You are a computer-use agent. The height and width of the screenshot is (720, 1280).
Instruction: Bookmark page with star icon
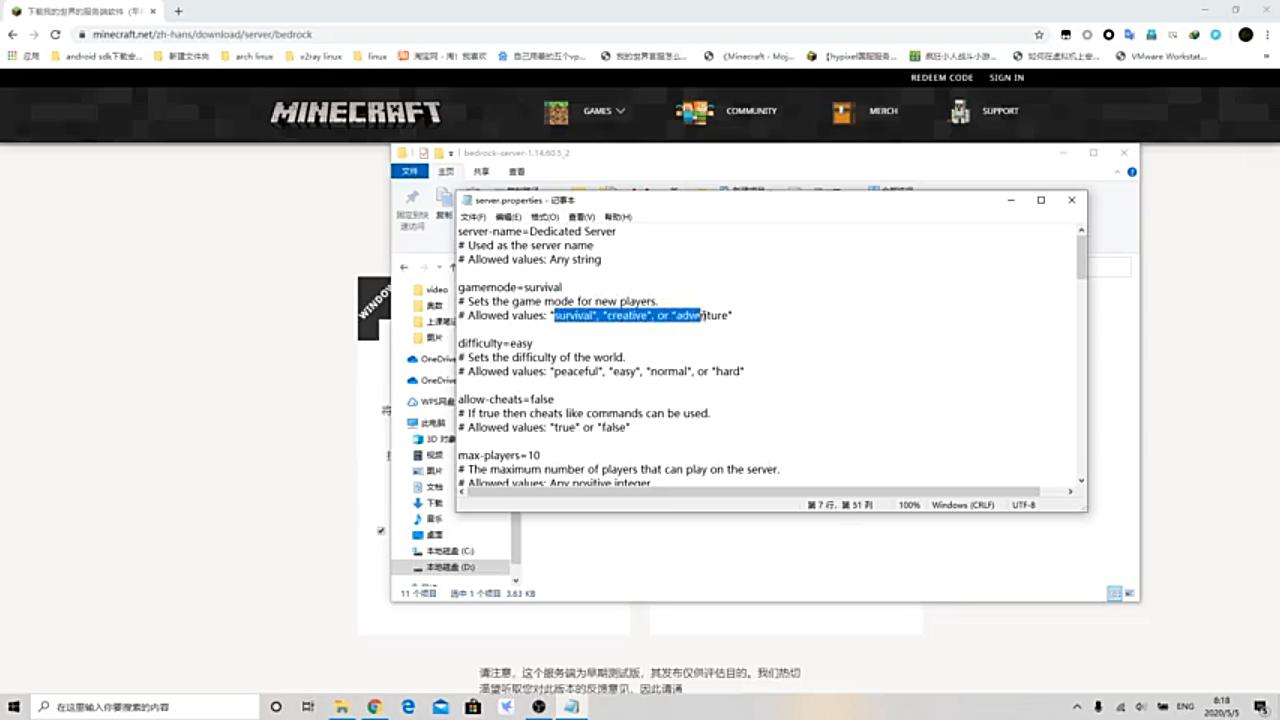pos(1039,34)
